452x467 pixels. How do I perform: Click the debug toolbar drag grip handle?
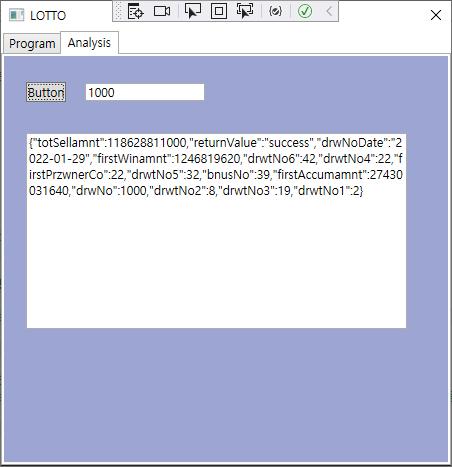pyautogui.click(x=118, y=11)
